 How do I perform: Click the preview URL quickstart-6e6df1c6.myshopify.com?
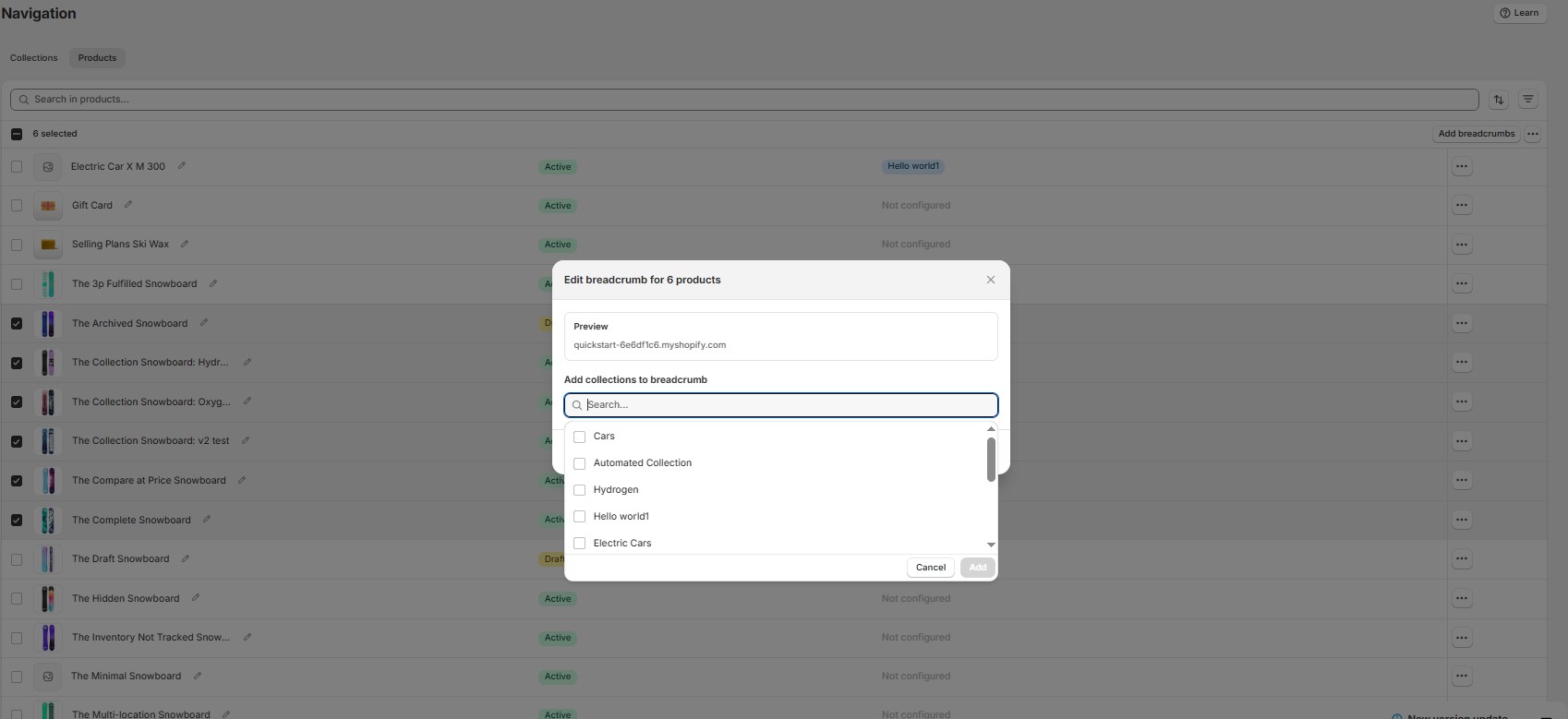649,345
